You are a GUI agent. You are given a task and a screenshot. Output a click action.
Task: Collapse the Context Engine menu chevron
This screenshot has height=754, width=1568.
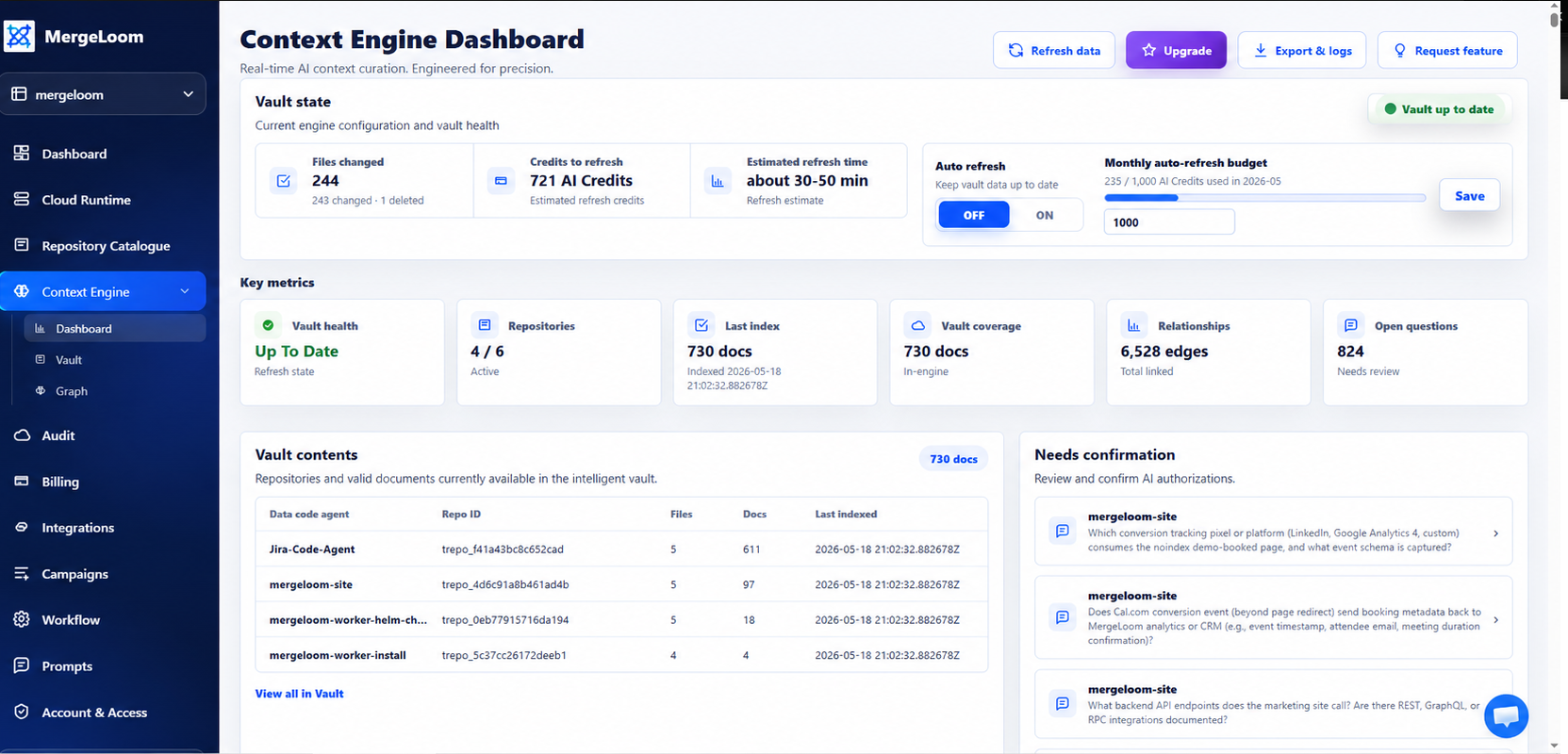pos(185,291)
